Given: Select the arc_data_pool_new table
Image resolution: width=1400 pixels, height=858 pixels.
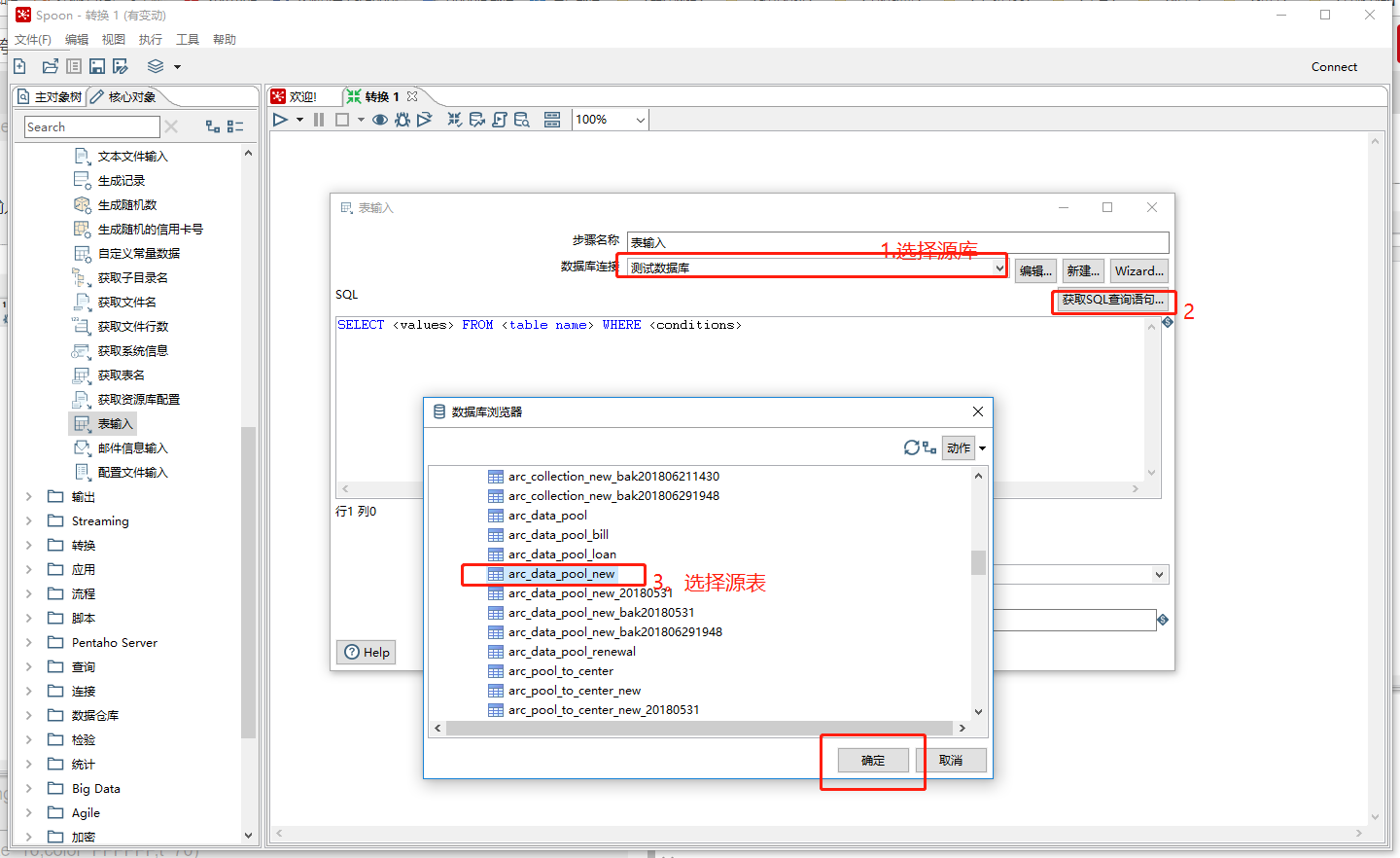Looking at the screenshot, I should click(x=561, y=574).
